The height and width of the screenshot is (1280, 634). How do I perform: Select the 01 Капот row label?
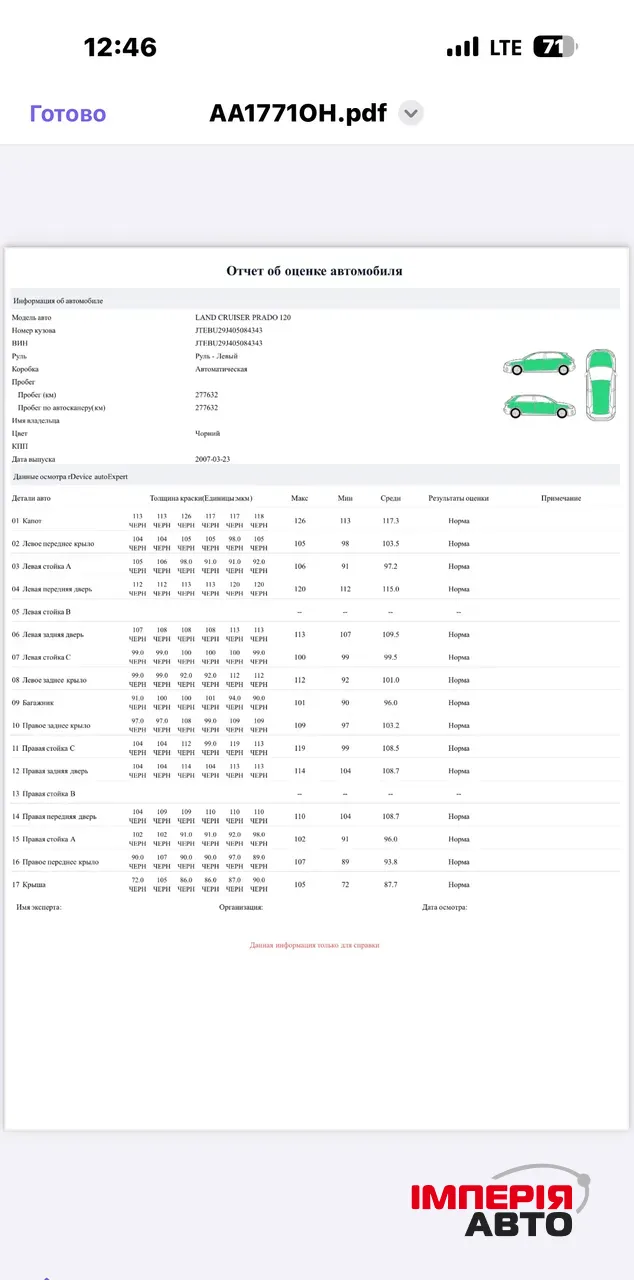pos(27,521)
